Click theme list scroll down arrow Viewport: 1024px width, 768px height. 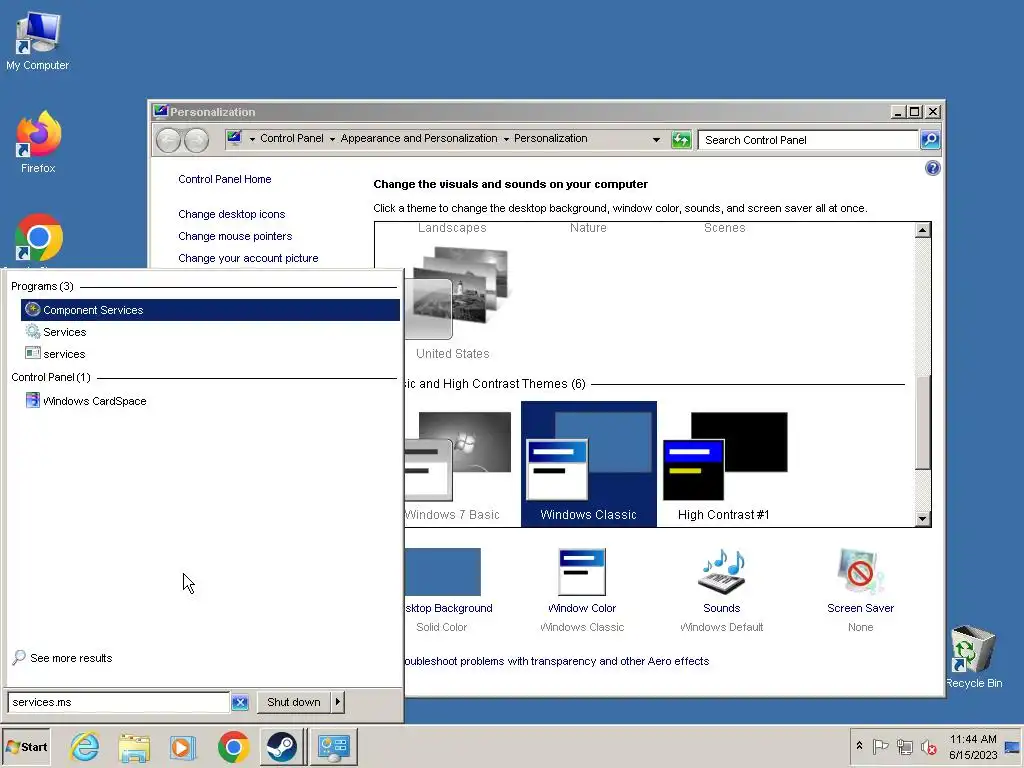pos(922,519)
